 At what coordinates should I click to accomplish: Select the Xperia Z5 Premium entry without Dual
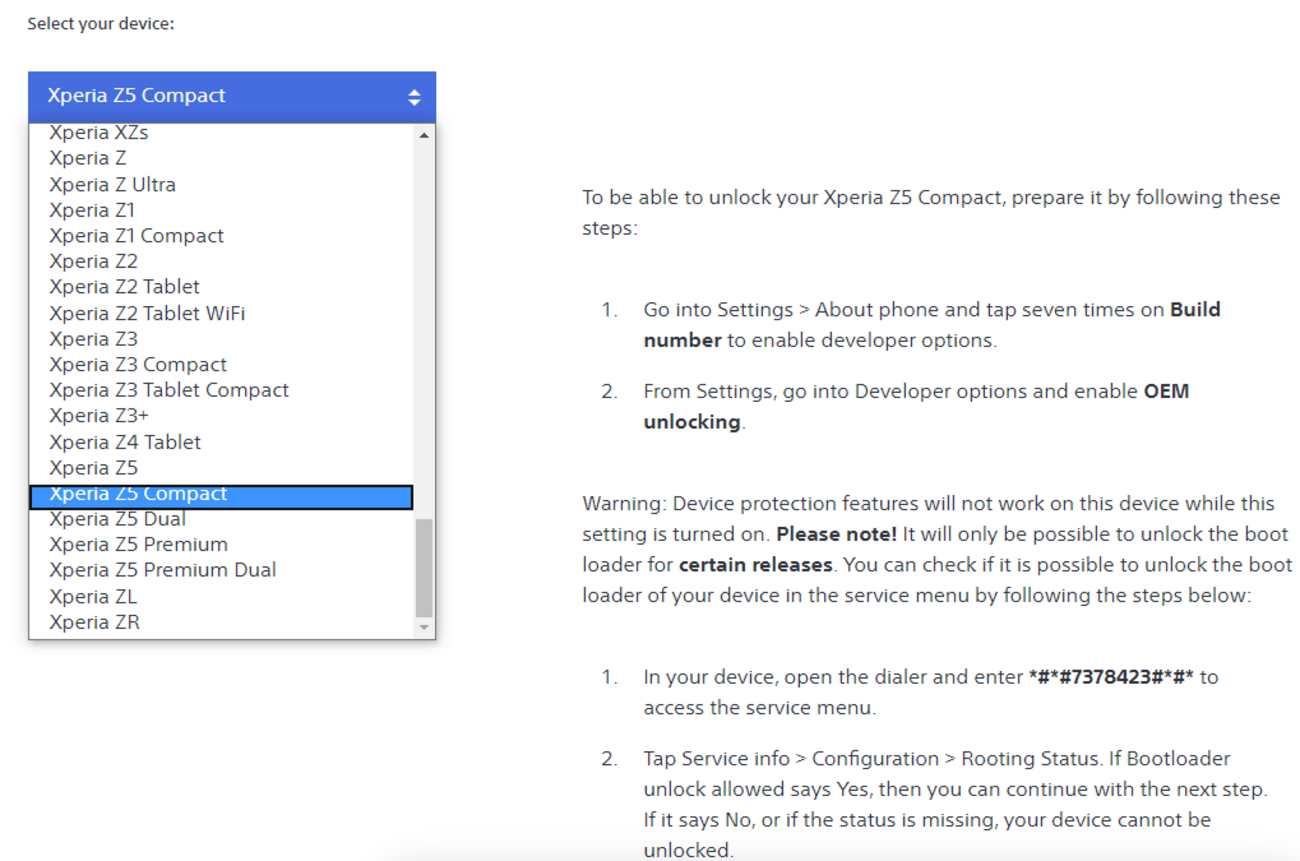coord(222,545)
